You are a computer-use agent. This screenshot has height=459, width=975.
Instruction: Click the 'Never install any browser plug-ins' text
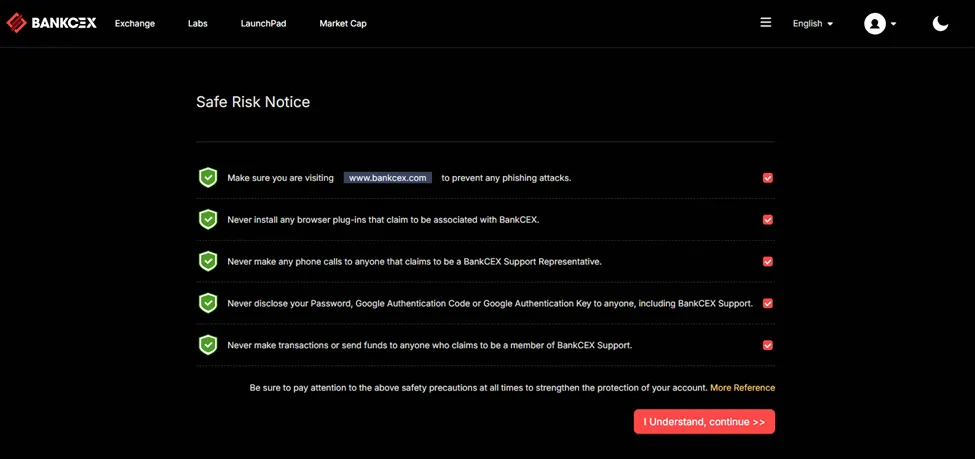click(x=383, y=220)
